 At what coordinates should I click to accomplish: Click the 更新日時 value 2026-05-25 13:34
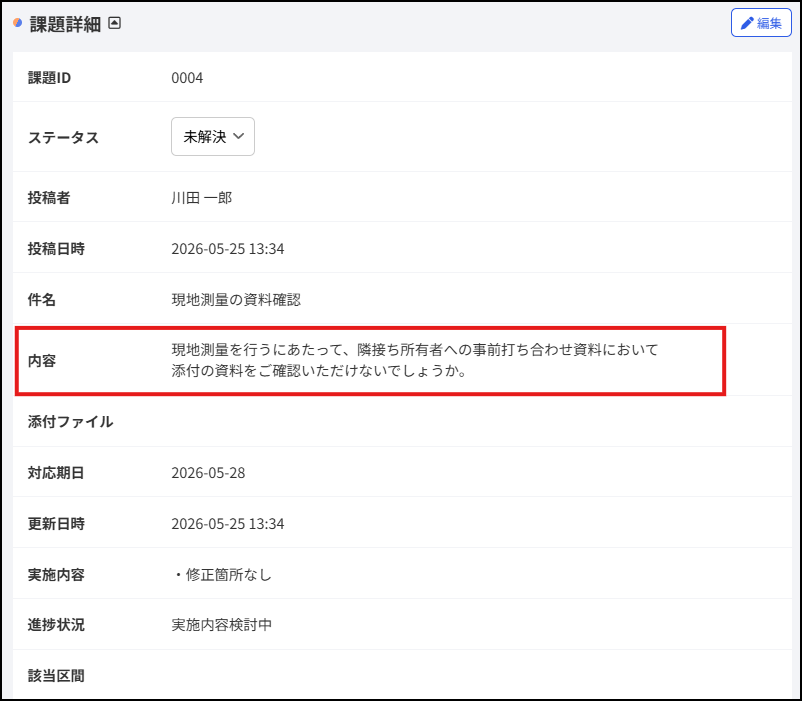228,524
